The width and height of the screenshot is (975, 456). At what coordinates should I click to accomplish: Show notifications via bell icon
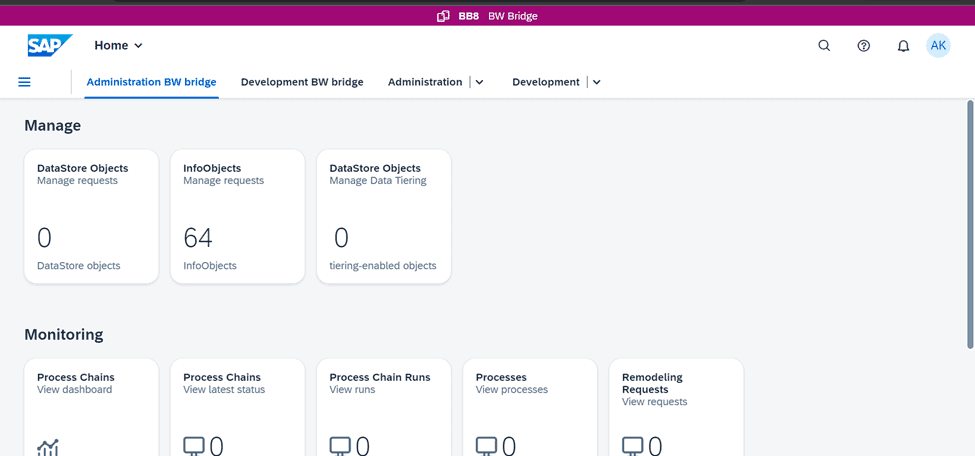pos(903,45)
